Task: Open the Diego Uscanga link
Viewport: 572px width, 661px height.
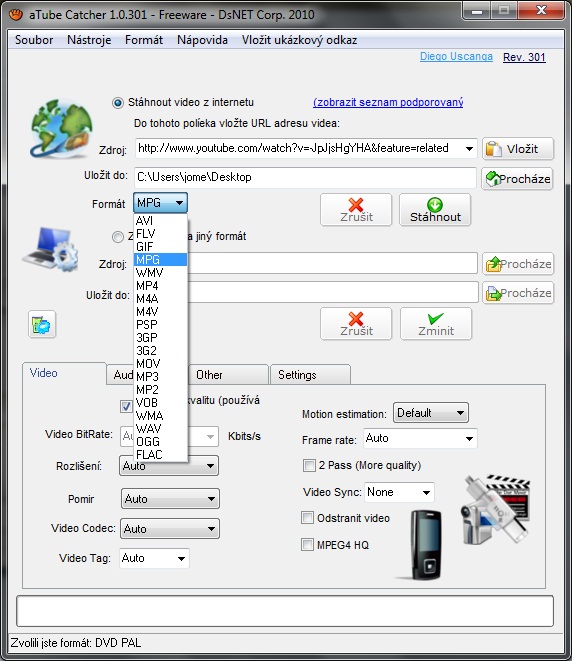Action: tap(456, 56)
